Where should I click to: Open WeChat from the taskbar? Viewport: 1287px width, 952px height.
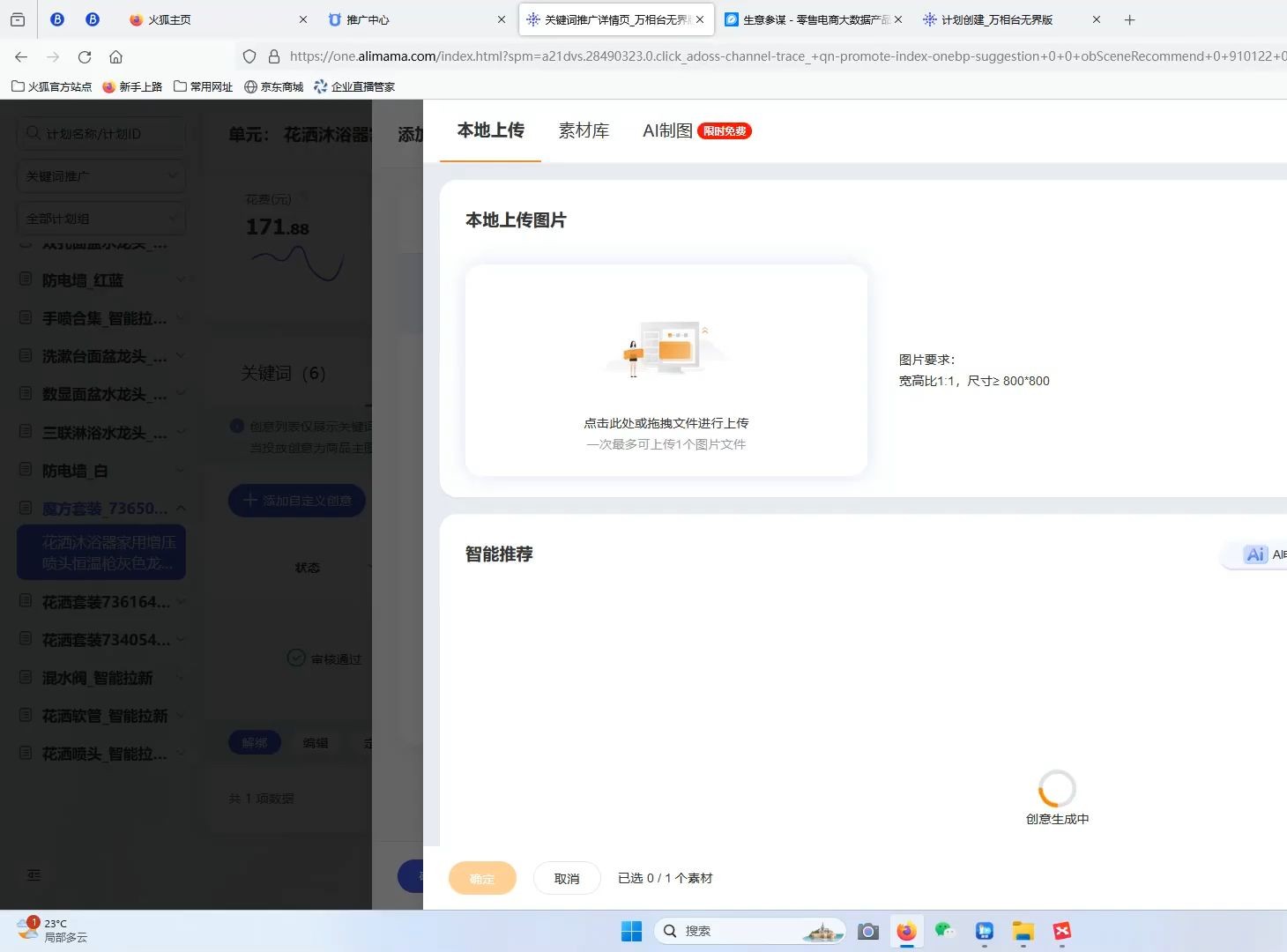point(945,931)
